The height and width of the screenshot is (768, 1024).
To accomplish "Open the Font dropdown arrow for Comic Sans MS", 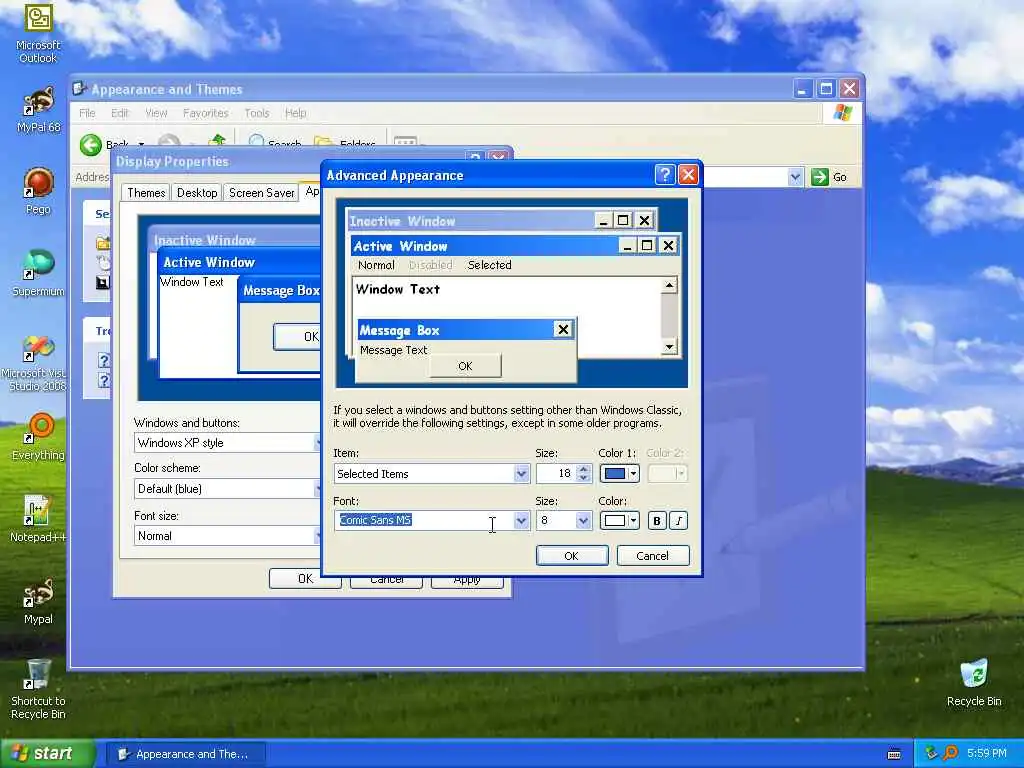I will [520, 520].
